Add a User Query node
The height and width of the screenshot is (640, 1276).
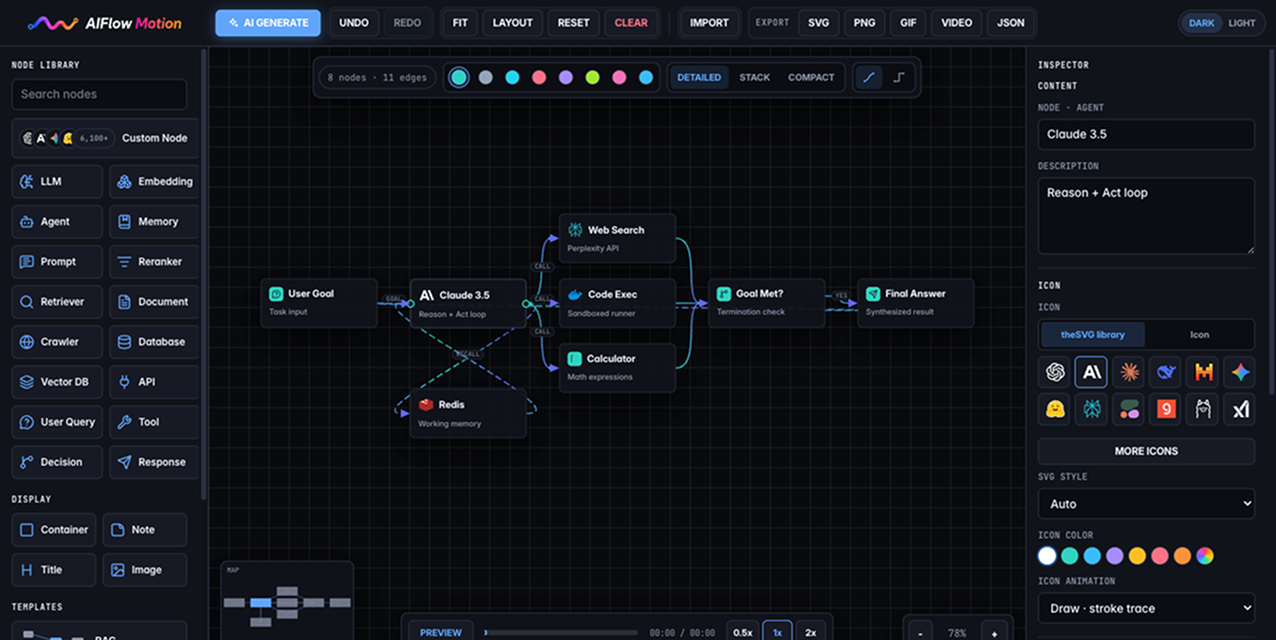click(57, 422)
